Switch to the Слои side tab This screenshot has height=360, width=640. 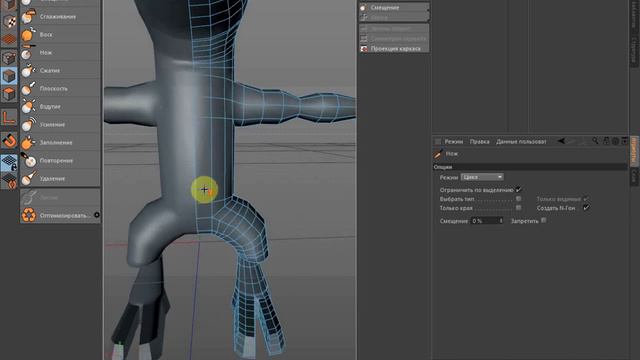(x=634, y=176)
